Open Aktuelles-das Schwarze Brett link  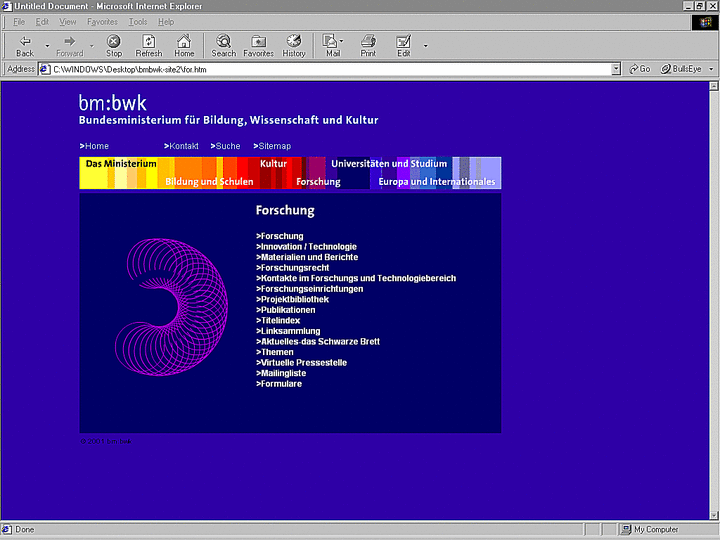pos(318,342)
